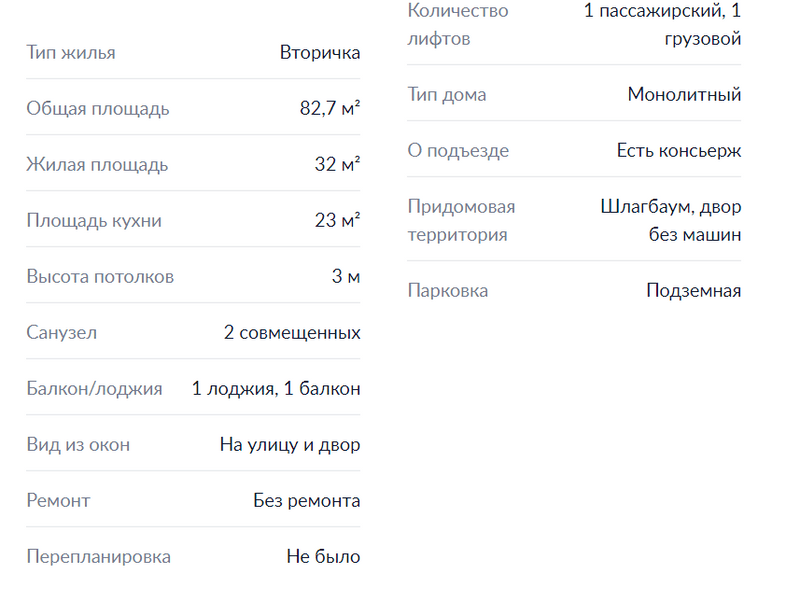Click the '82,7 м²' area value

pyautogui.click(x=330, y=109)
